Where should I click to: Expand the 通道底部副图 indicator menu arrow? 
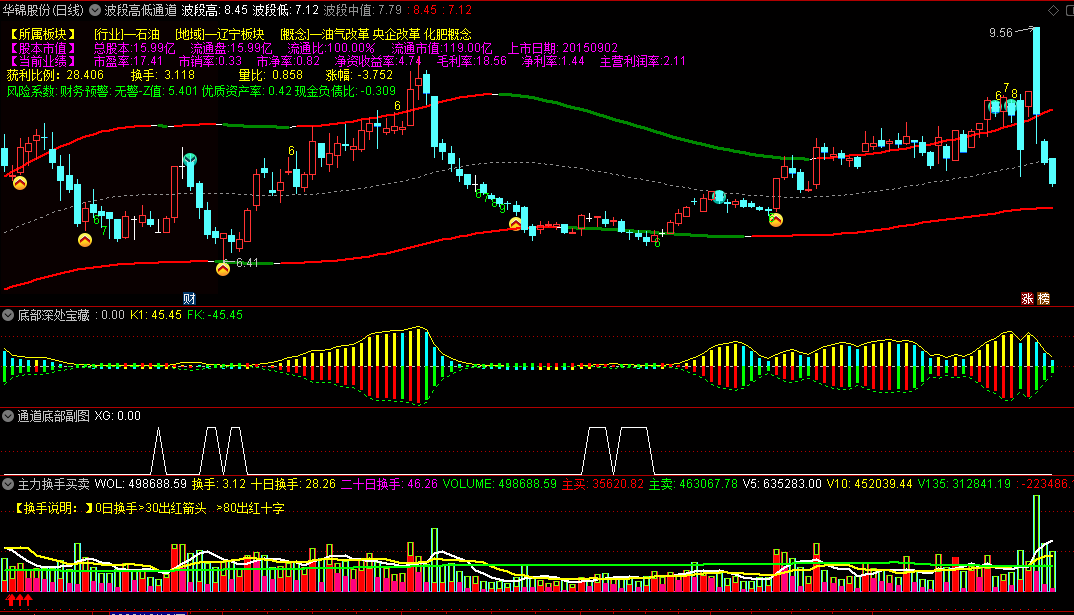8,416
